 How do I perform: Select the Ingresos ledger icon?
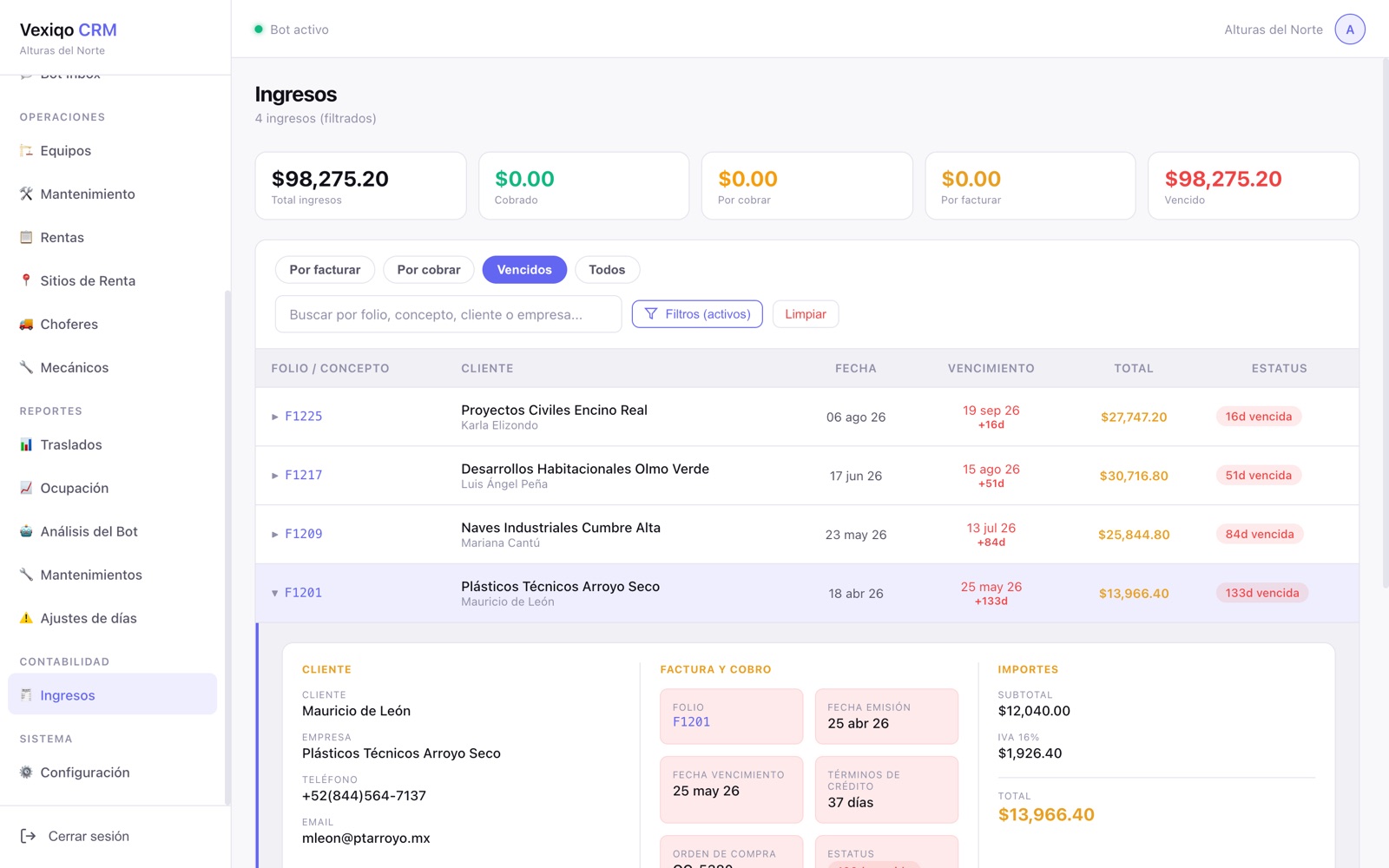coord(26,695)
